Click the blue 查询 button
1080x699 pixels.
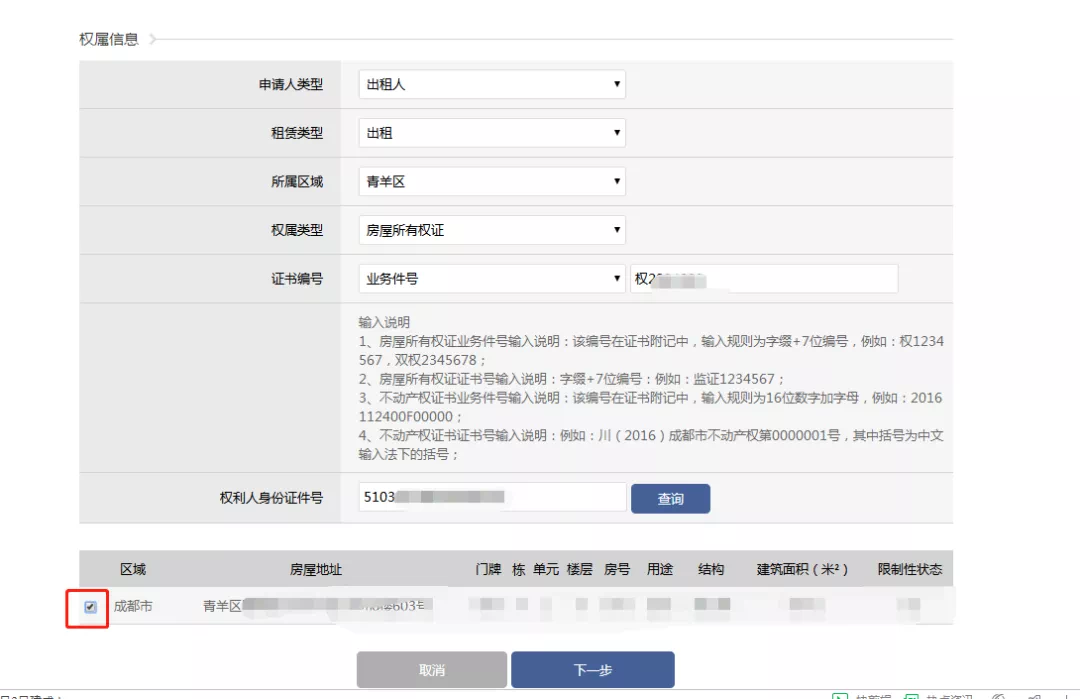click(x=670, y=498)
